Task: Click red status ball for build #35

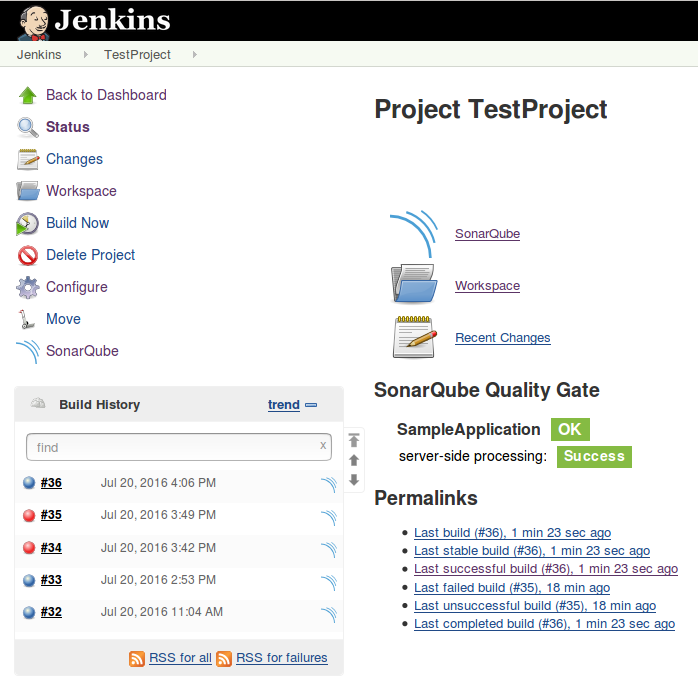Action: coord(29,516)
